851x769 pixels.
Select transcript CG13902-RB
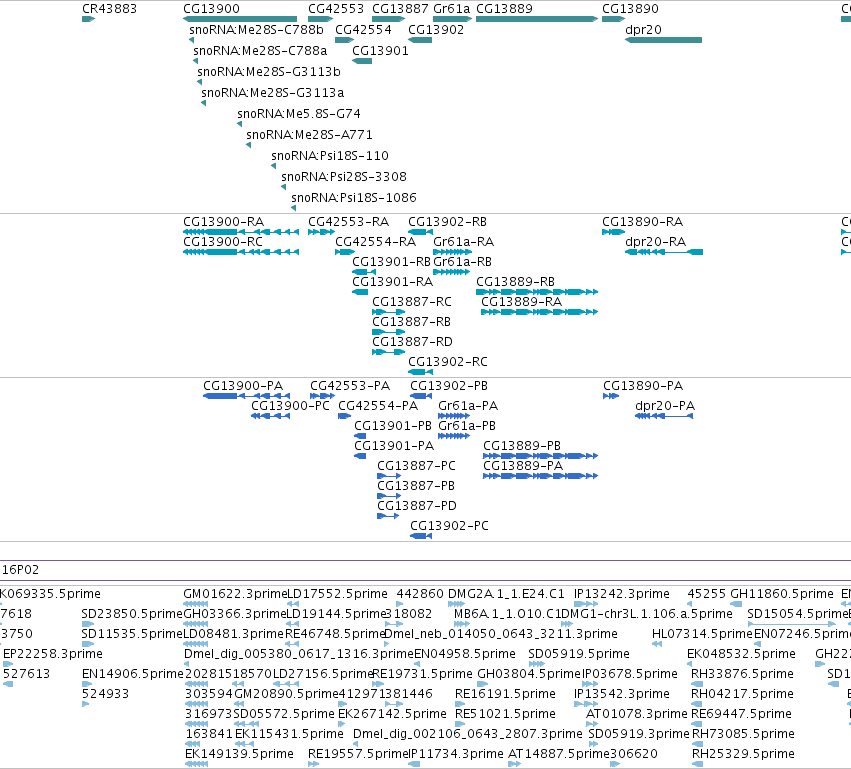(421, 232)
